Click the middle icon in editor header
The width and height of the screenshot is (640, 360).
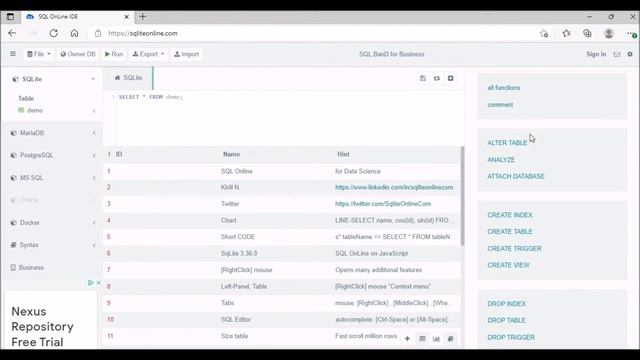[437, 78]
